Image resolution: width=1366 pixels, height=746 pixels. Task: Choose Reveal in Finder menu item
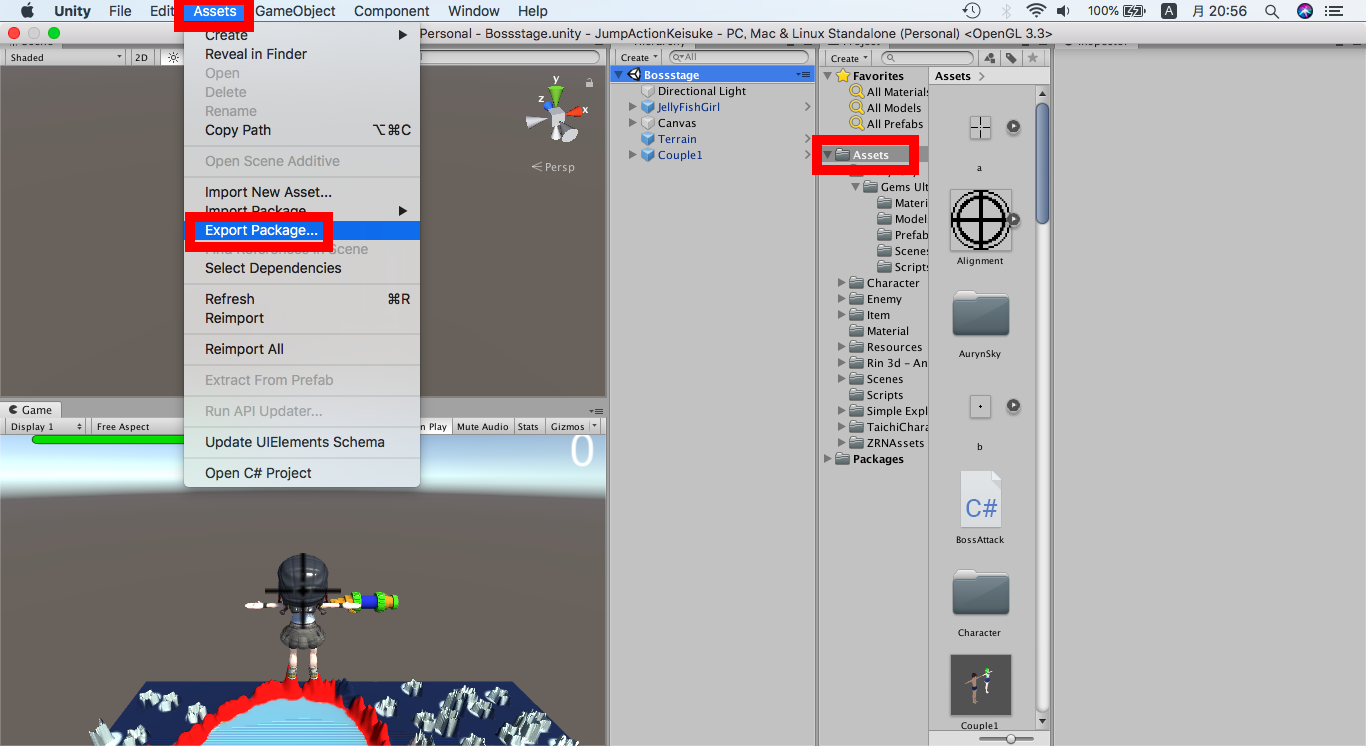[x=302, y=54]
